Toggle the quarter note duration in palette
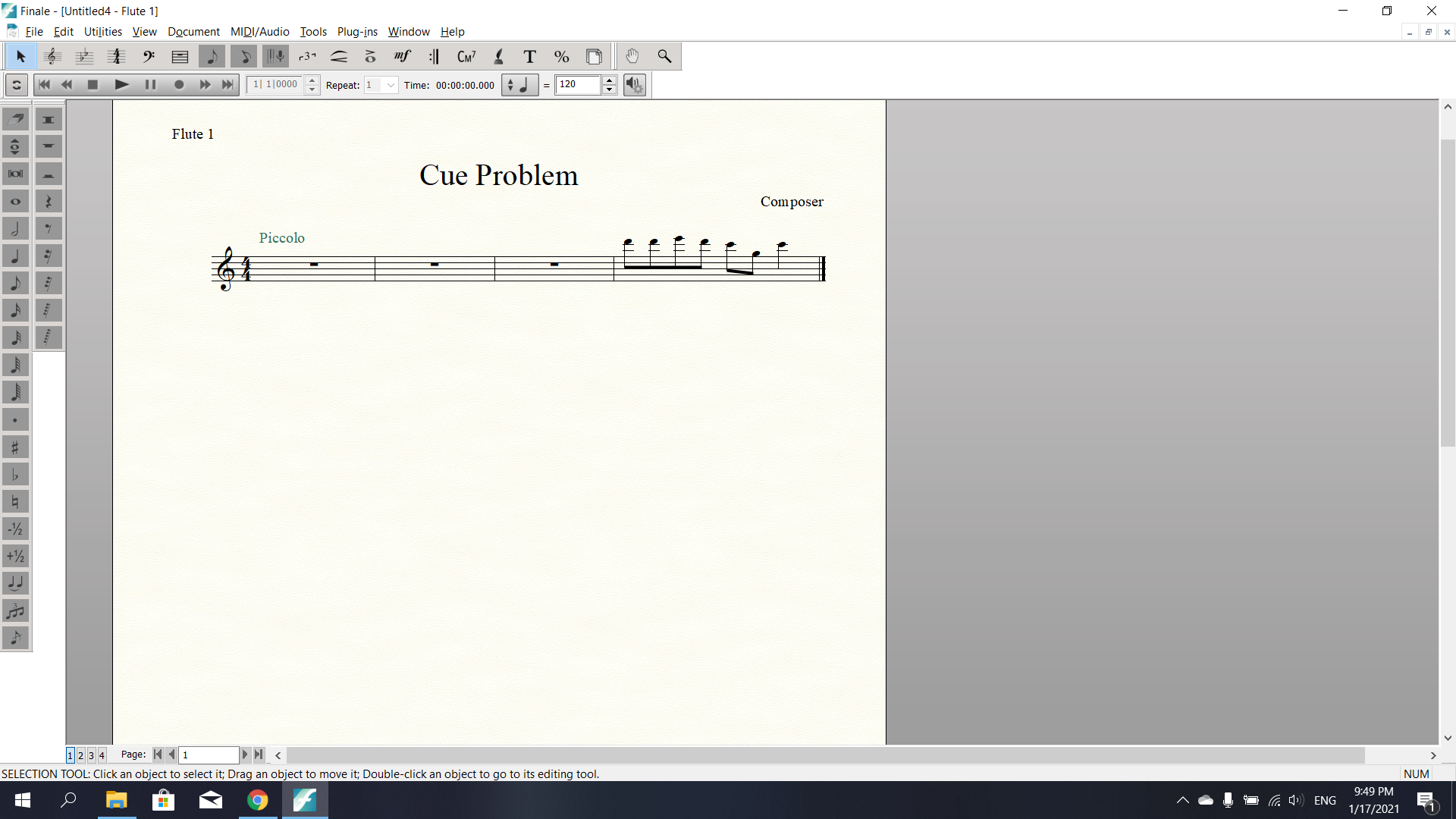The height and width of the screenshot is (819, 1456). pos(15,256)
